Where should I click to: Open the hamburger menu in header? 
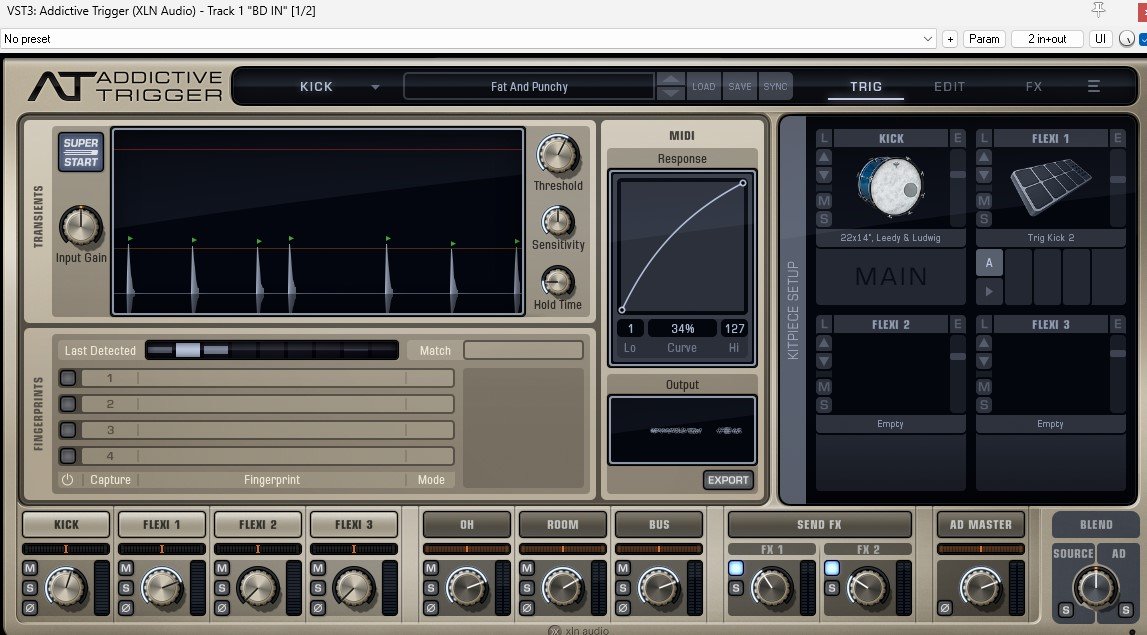click(1093, 87)
